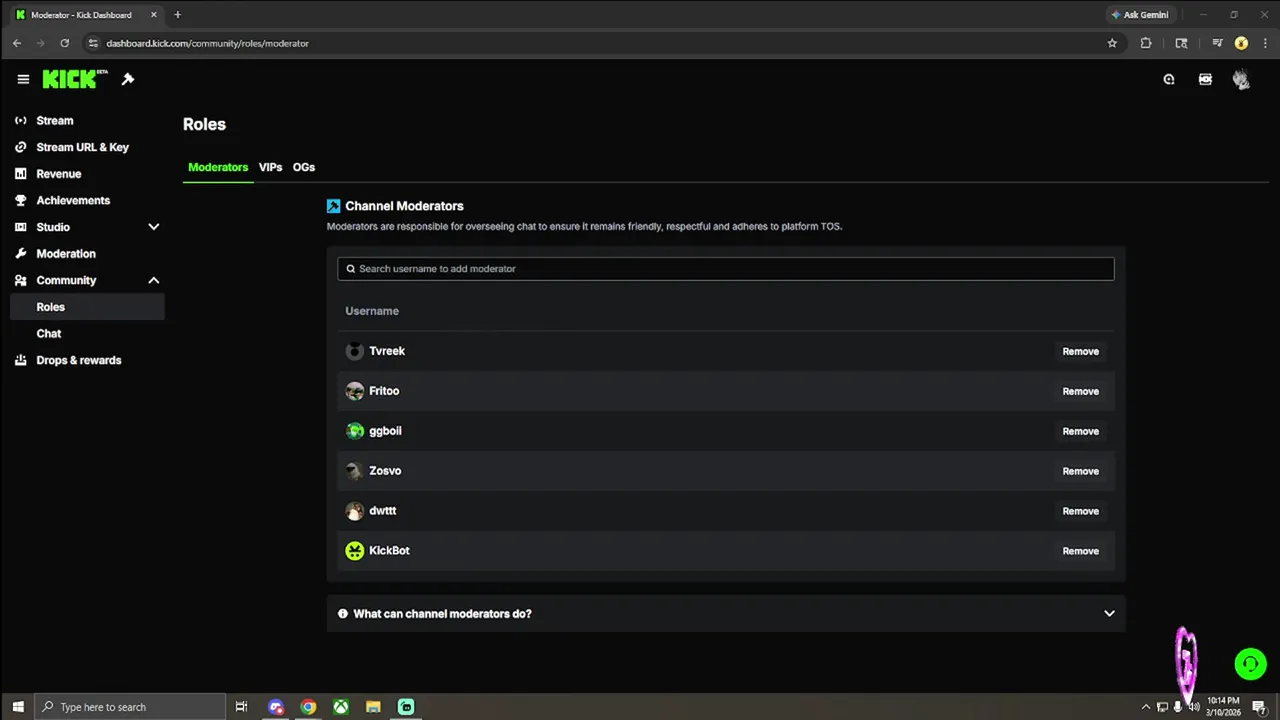Switch to the Moderators tab

tap(218, 167)
